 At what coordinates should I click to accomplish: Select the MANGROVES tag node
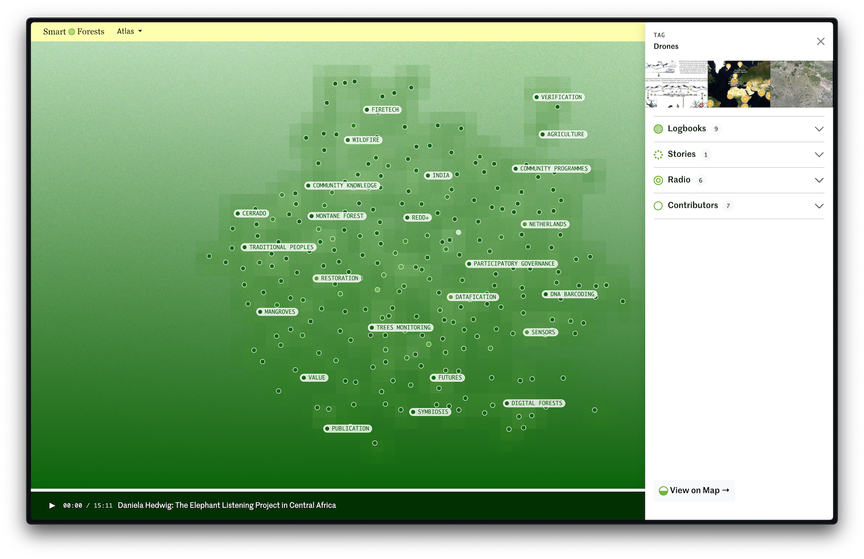277,312
